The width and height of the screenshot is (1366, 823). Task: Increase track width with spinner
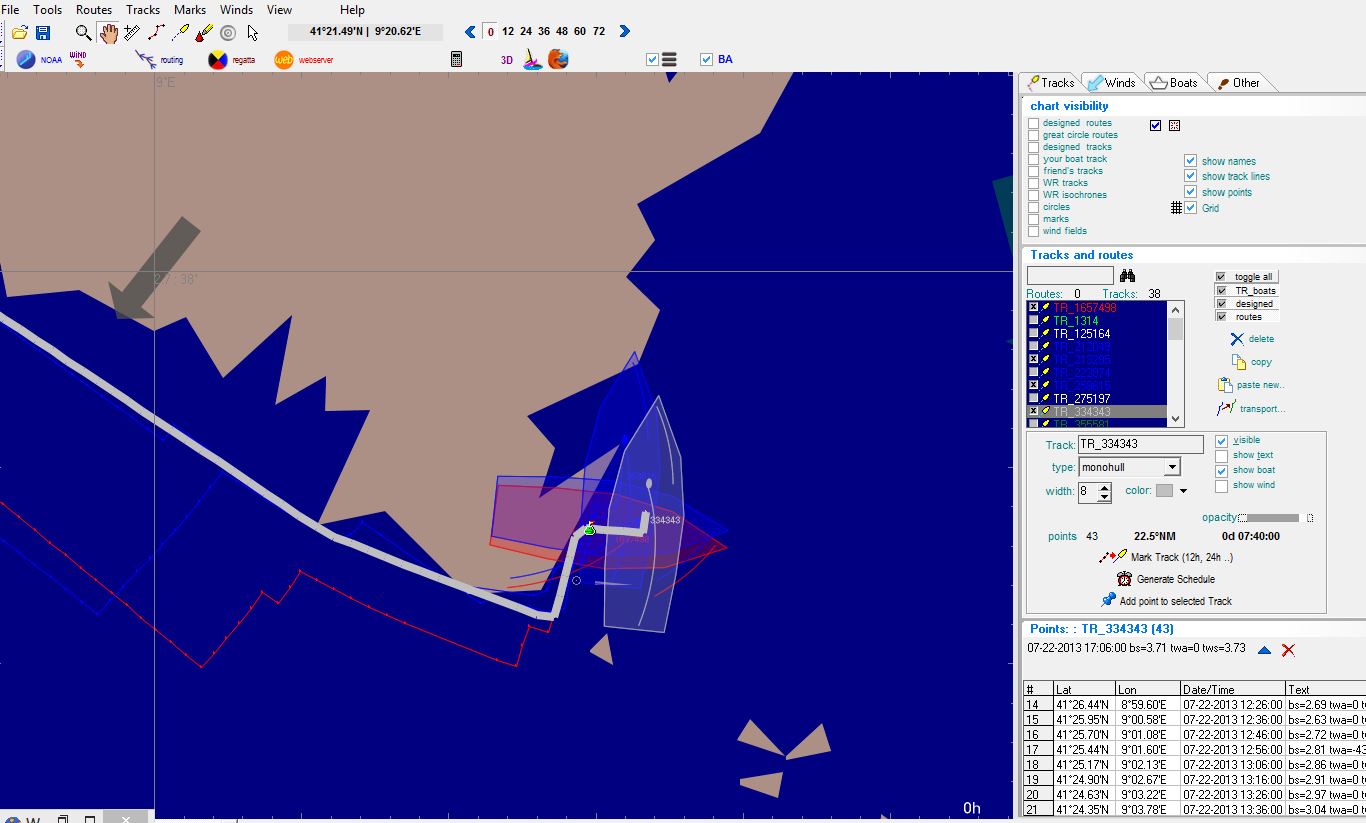pos(1104,487)
